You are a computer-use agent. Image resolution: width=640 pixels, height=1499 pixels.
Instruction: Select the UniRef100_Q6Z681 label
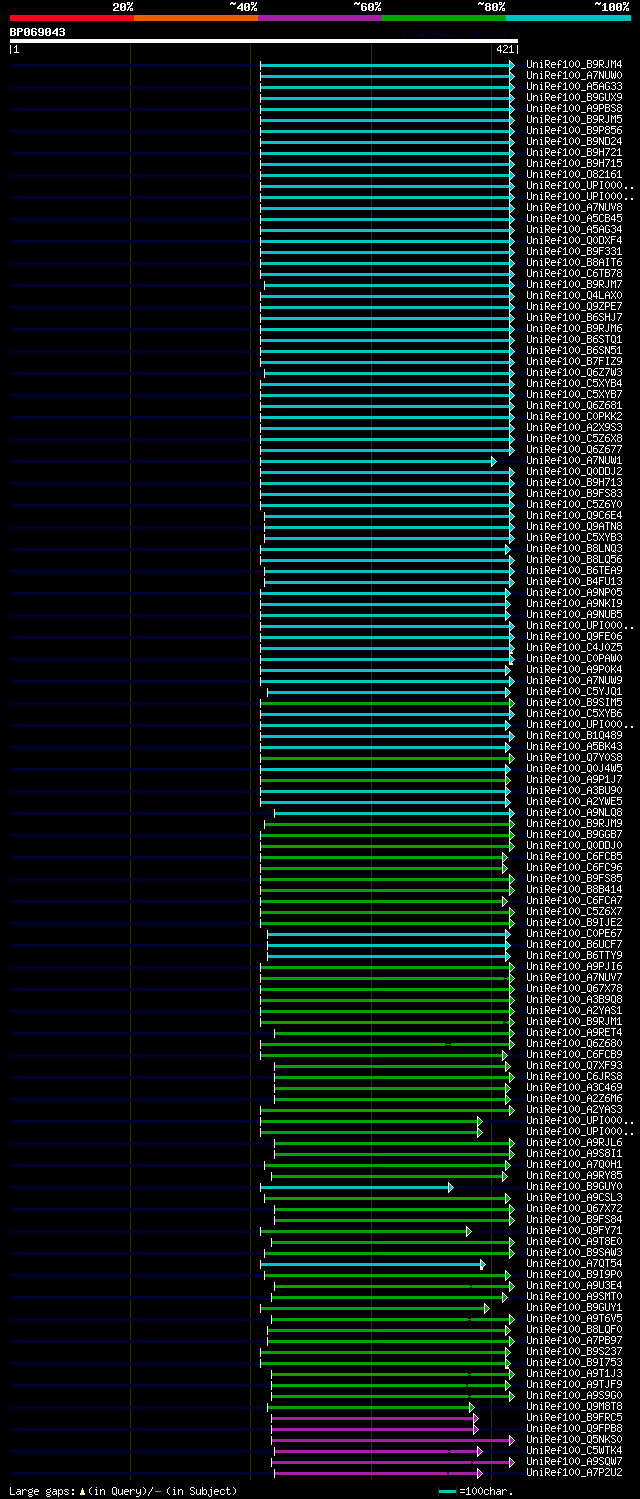(x=574, y=405)
